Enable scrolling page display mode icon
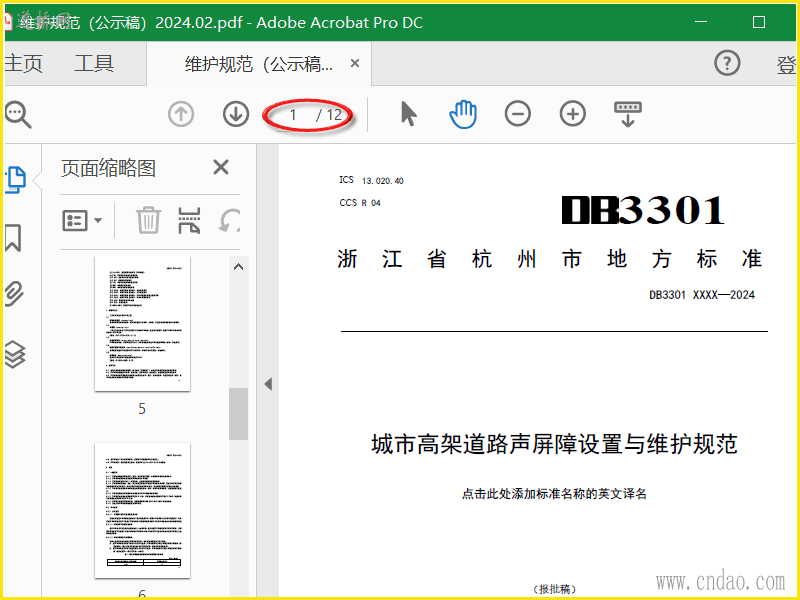Screen dimensions: 800x600 tap(628, 114)
